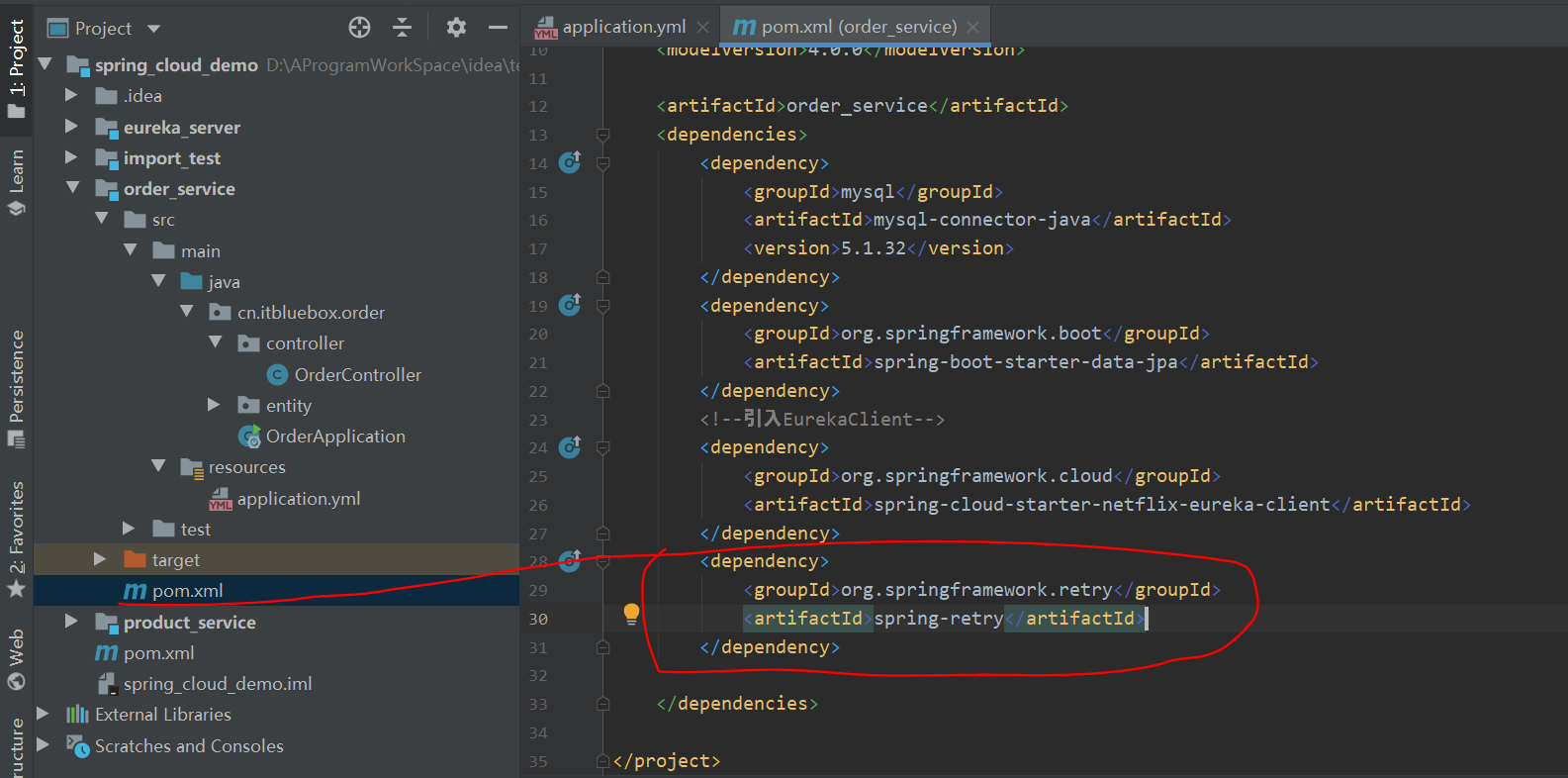Screen dimensions: 1568x778
Task: Select the root pom.xml below product_service
Action: click(x=144, y=652)
